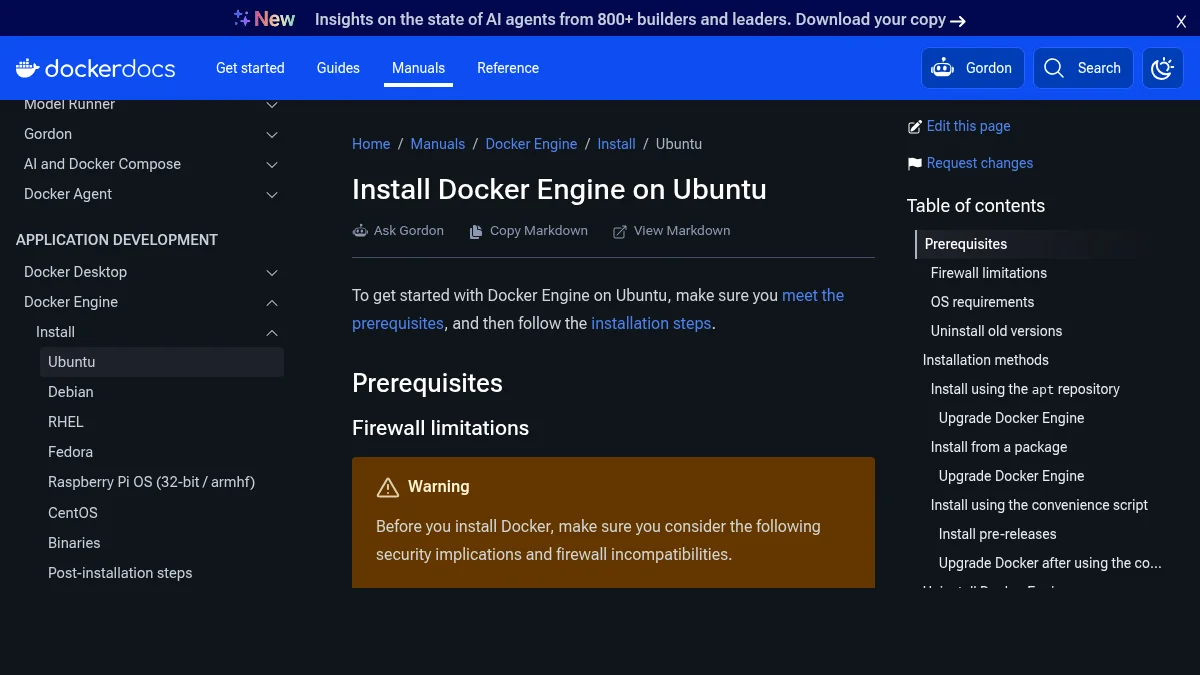Follow the banner Download your copy arrow

(x=958, y=20)
